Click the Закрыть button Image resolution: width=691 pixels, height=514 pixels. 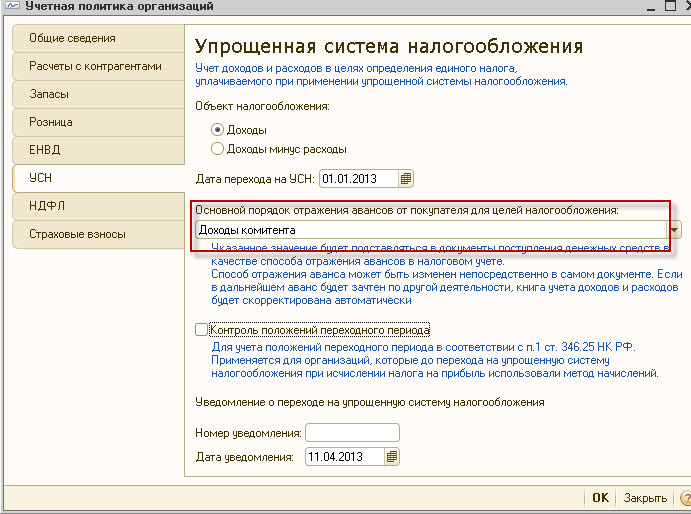tap(645, 498)
